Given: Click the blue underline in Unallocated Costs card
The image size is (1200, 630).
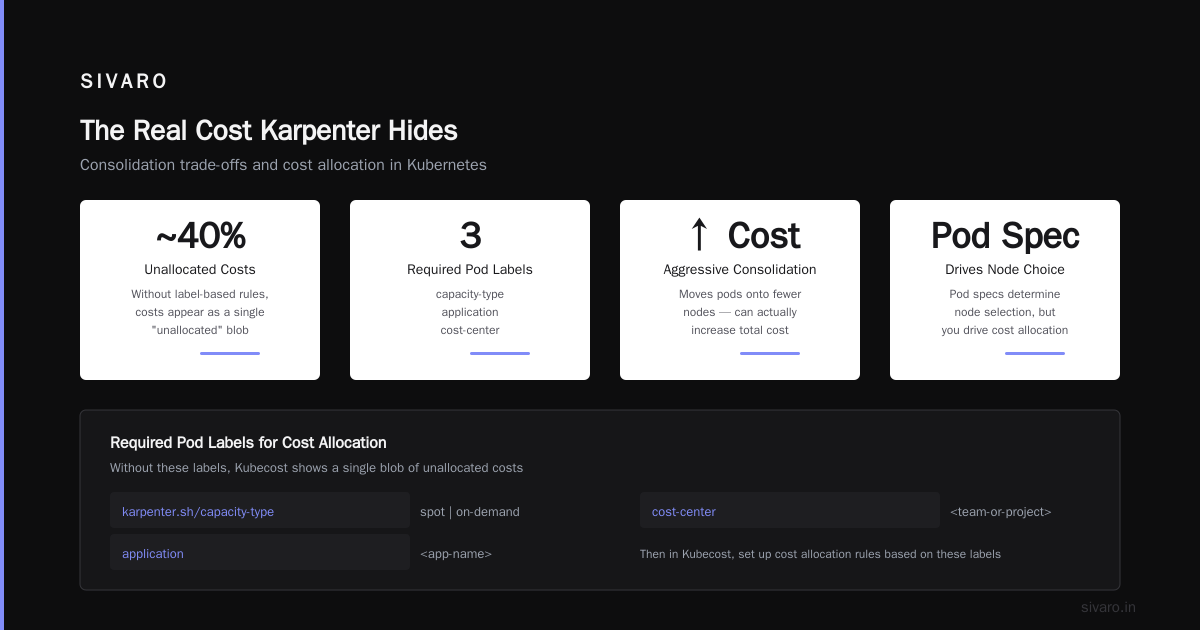Looking at the screenshot, I should point(230,353).
